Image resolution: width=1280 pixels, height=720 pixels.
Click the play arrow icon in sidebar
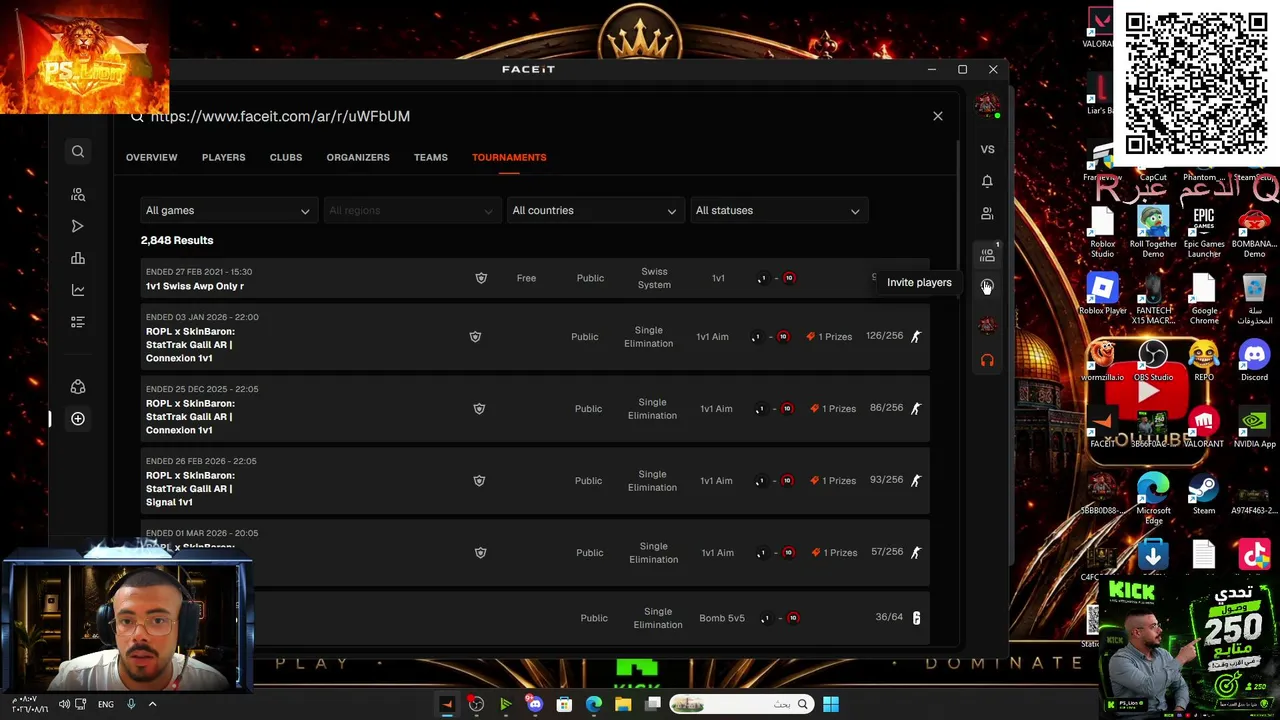pos(78,227)
